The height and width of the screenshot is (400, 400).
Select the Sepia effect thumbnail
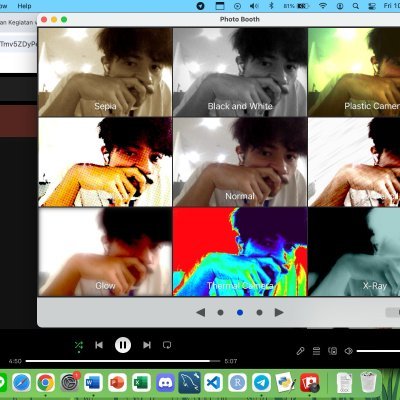(x=105, y=72)
